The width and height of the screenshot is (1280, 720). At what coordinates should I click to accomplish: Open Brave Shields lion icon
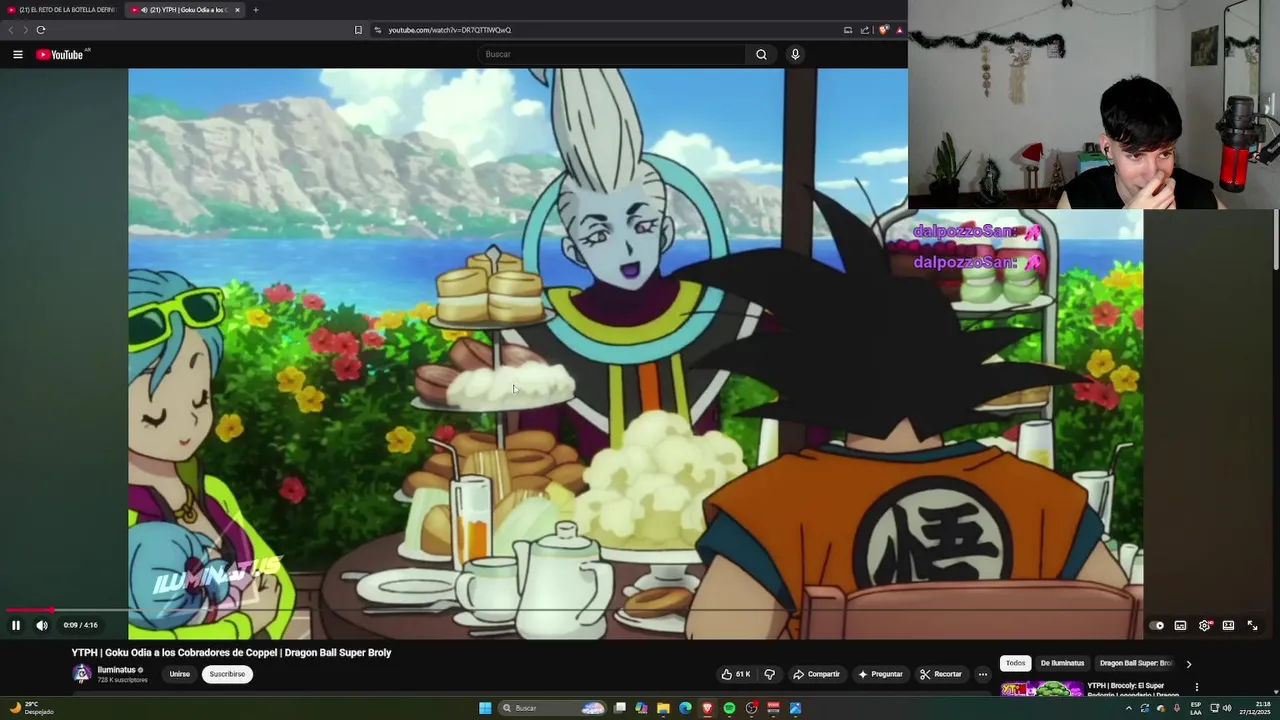tap(883, 30)
